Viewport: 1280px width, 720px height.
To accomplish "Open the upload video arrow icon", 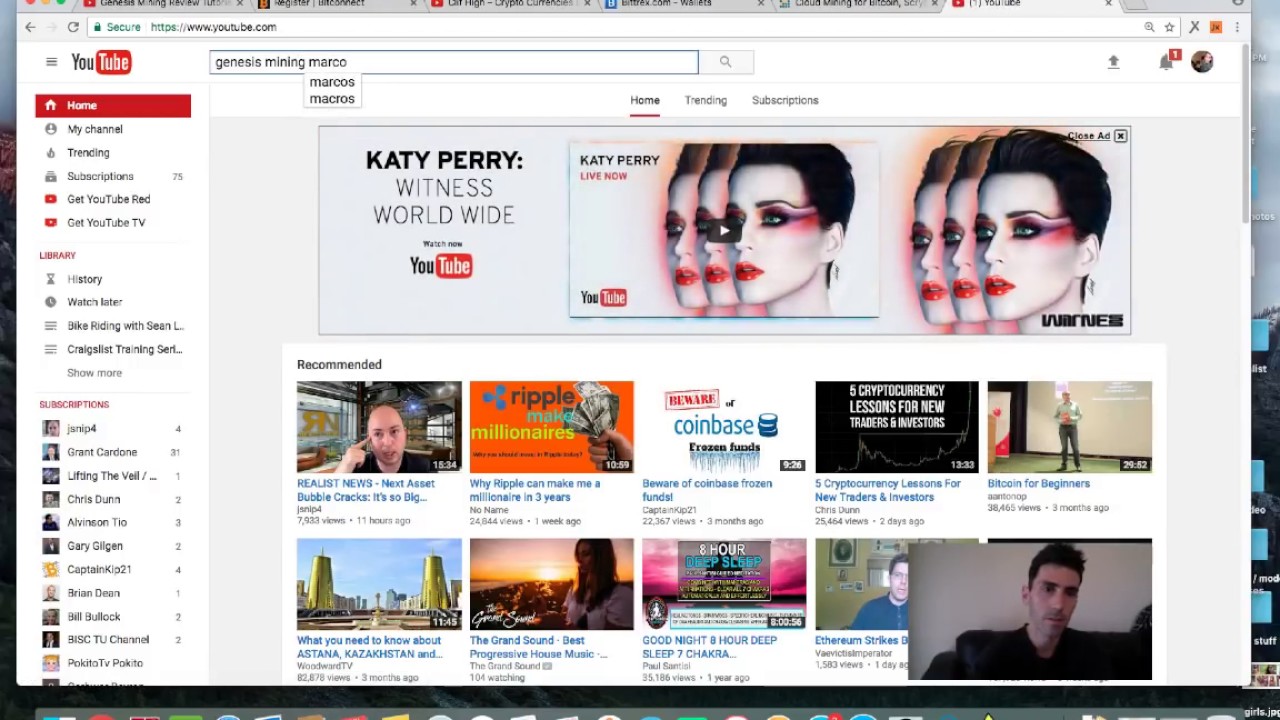I will point(1113,62).
